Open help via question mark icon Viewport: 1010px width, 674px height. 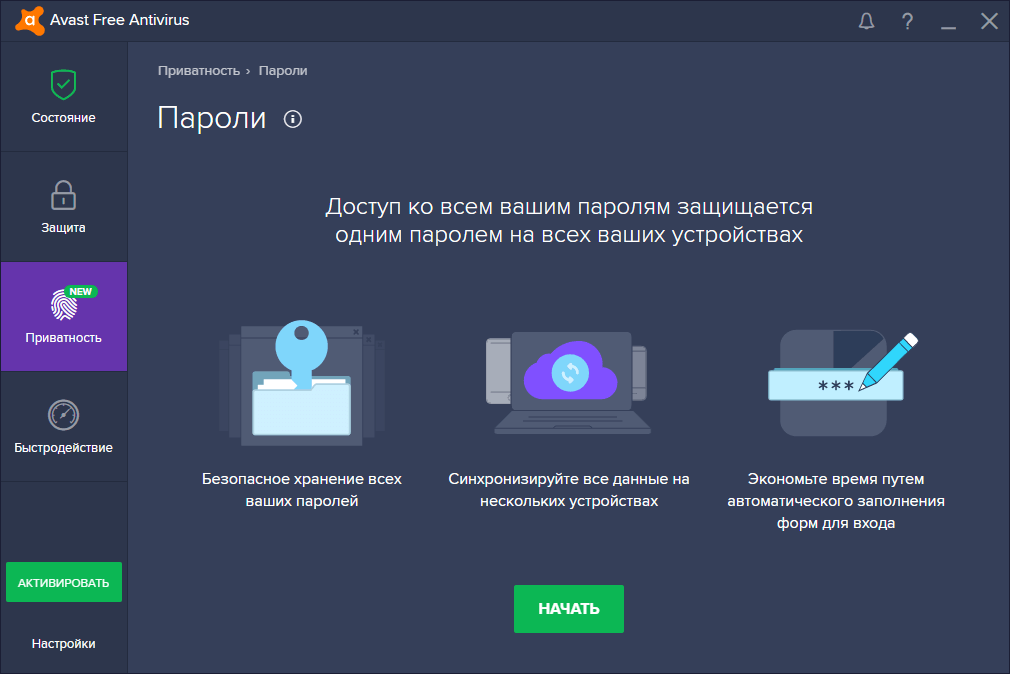tap(907, 21)
